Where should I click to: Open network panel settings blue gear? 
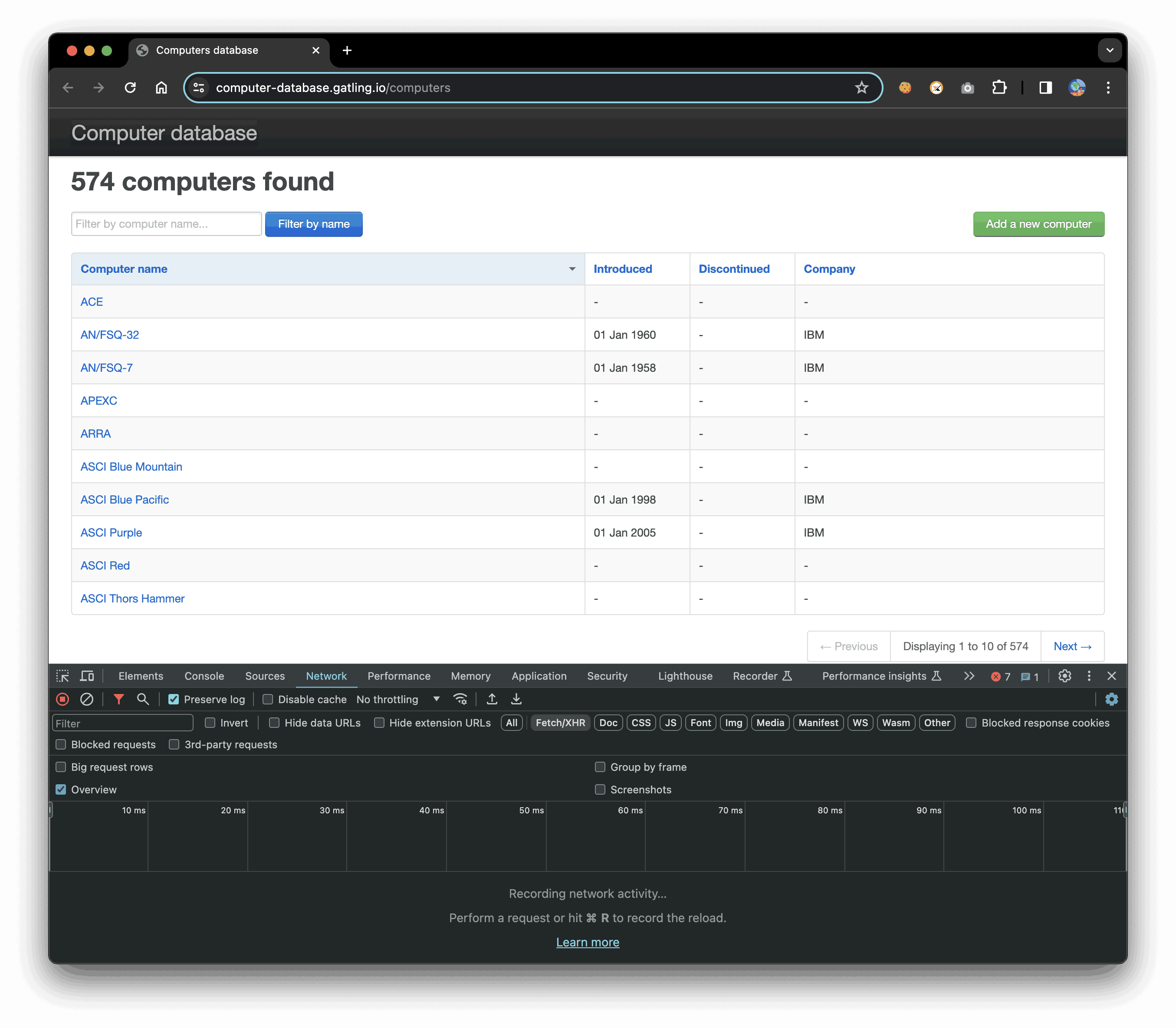pyautogui.click(x=1111, y=699)
